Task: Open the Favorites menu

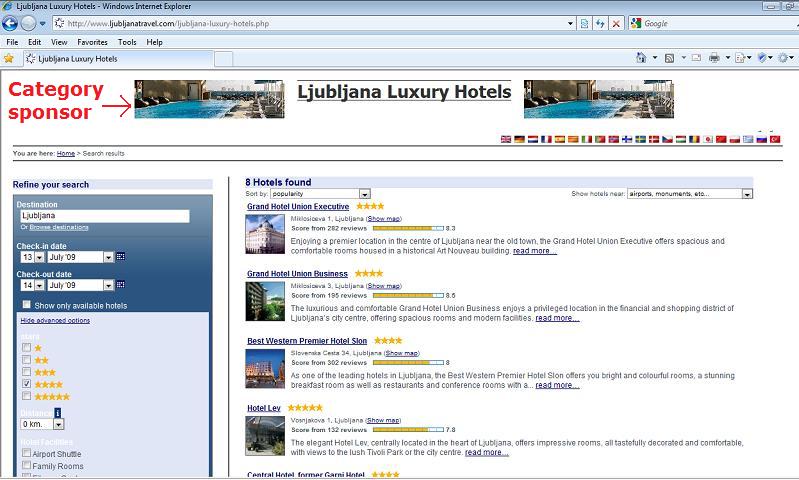Action: point(92,42)
